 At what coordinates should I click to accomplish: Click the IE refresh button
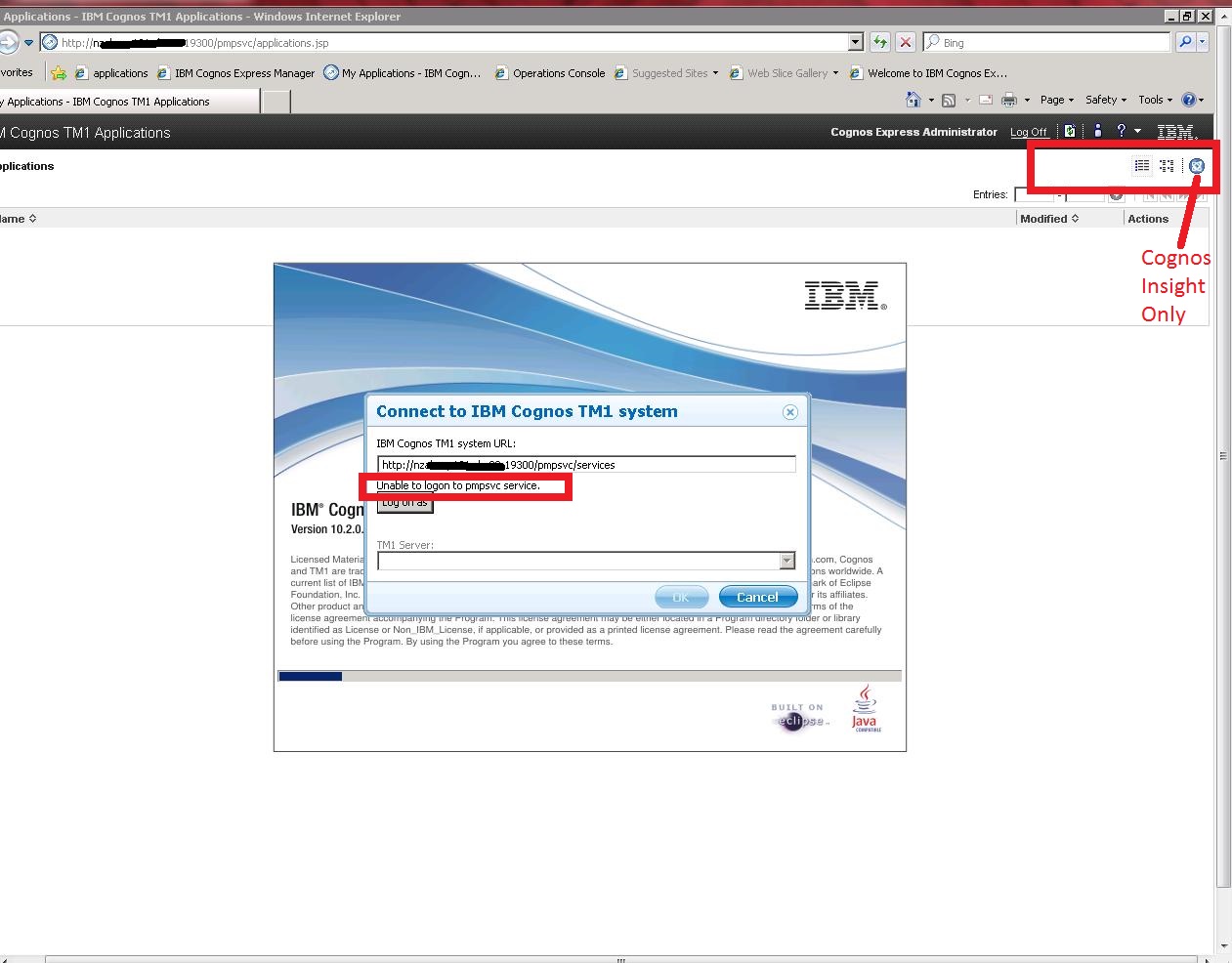click(x=880, y=42)
